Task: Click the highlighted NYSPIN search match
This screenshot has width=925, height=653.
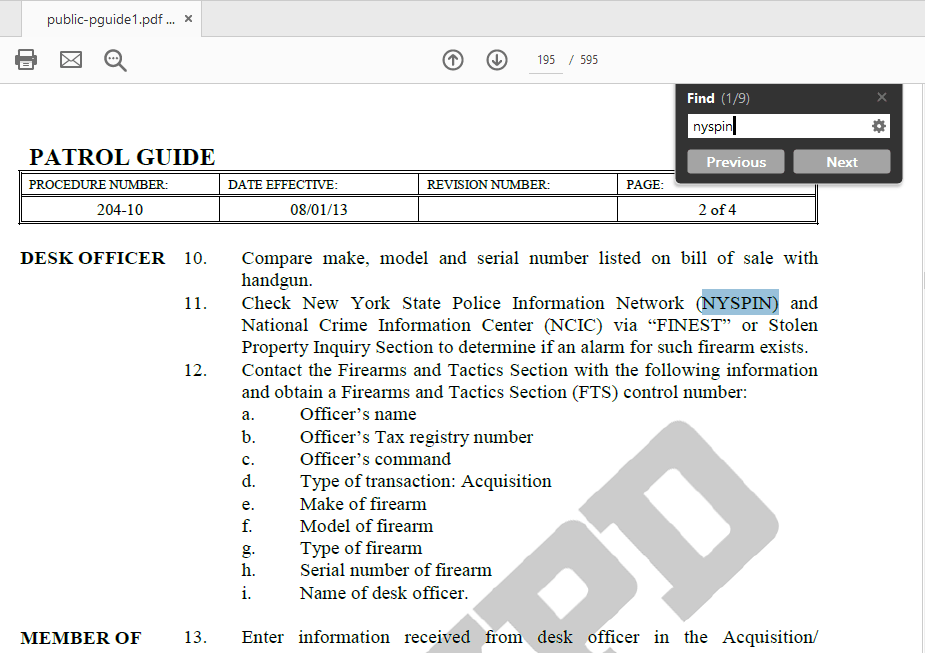Action: click(740, 303)
